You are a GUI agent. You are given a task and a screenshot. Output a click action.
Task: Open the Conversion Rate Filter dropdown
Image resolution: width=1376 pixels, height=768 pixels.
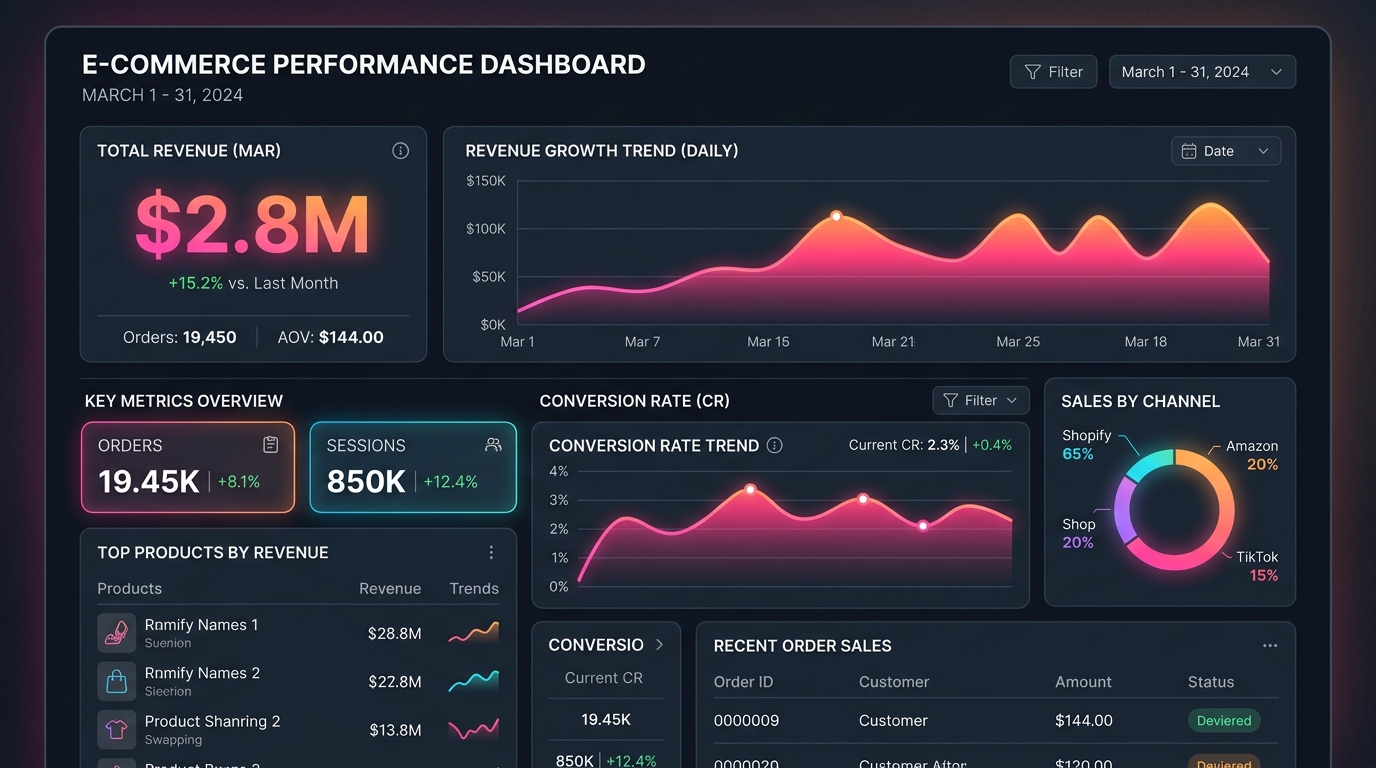pyautogui.click(x=981, y=400)
